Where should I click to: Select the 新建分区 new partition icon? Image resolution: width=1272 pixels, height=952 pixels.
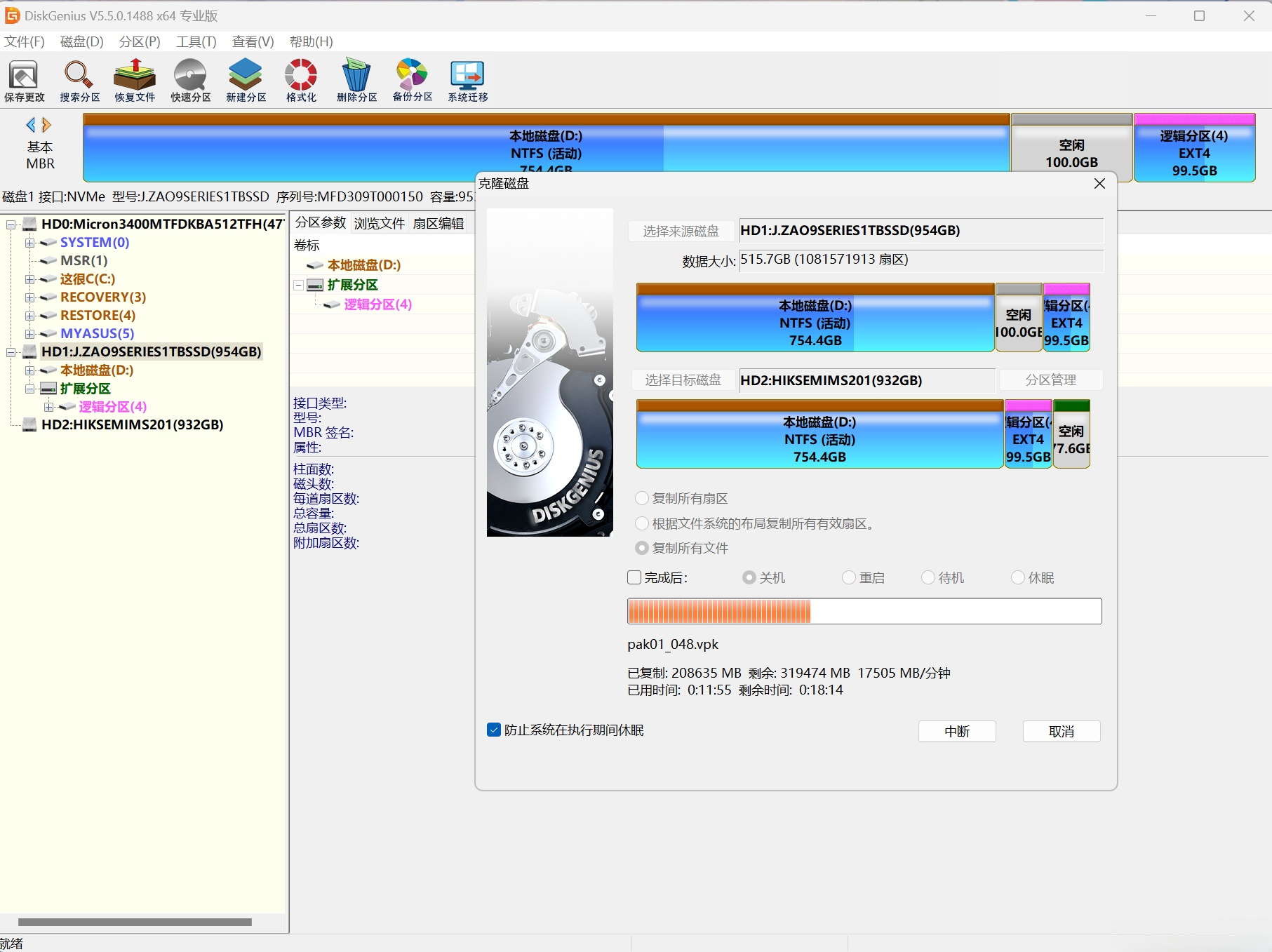coord(246,81)
